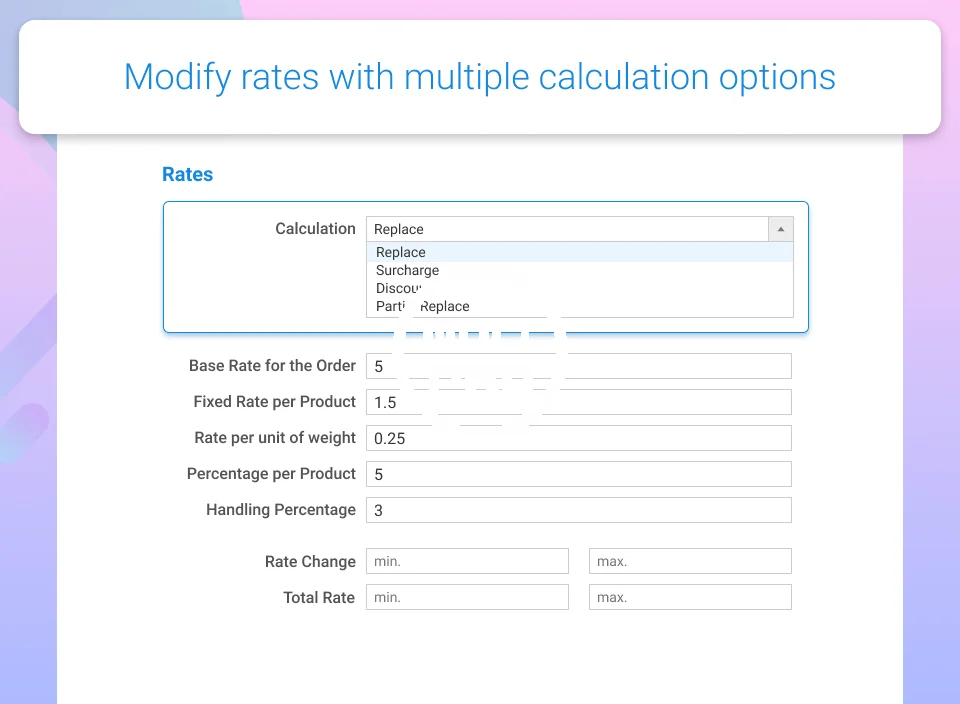Viewport: 960px width, 704px height.
Task: Click the Rate per unit of weight input
Action: coord(578,438)
